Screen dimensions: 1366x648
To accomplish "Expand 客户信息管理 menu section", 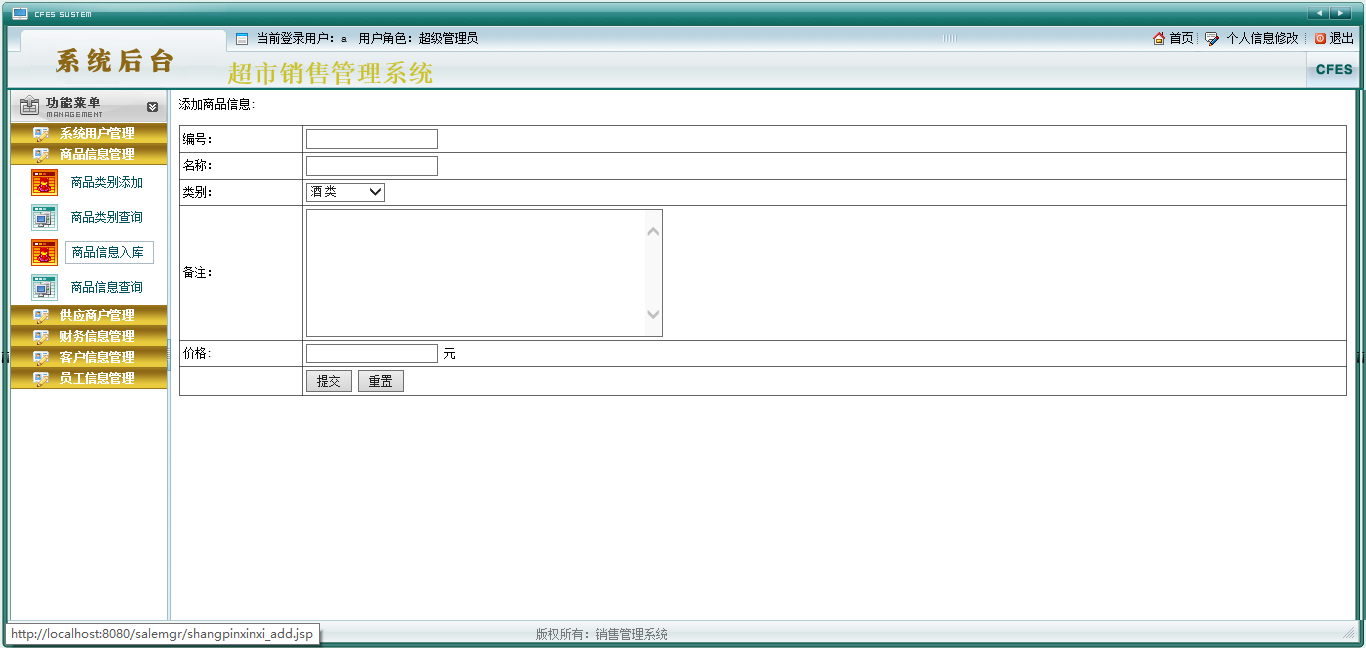I will coord(89,357).
